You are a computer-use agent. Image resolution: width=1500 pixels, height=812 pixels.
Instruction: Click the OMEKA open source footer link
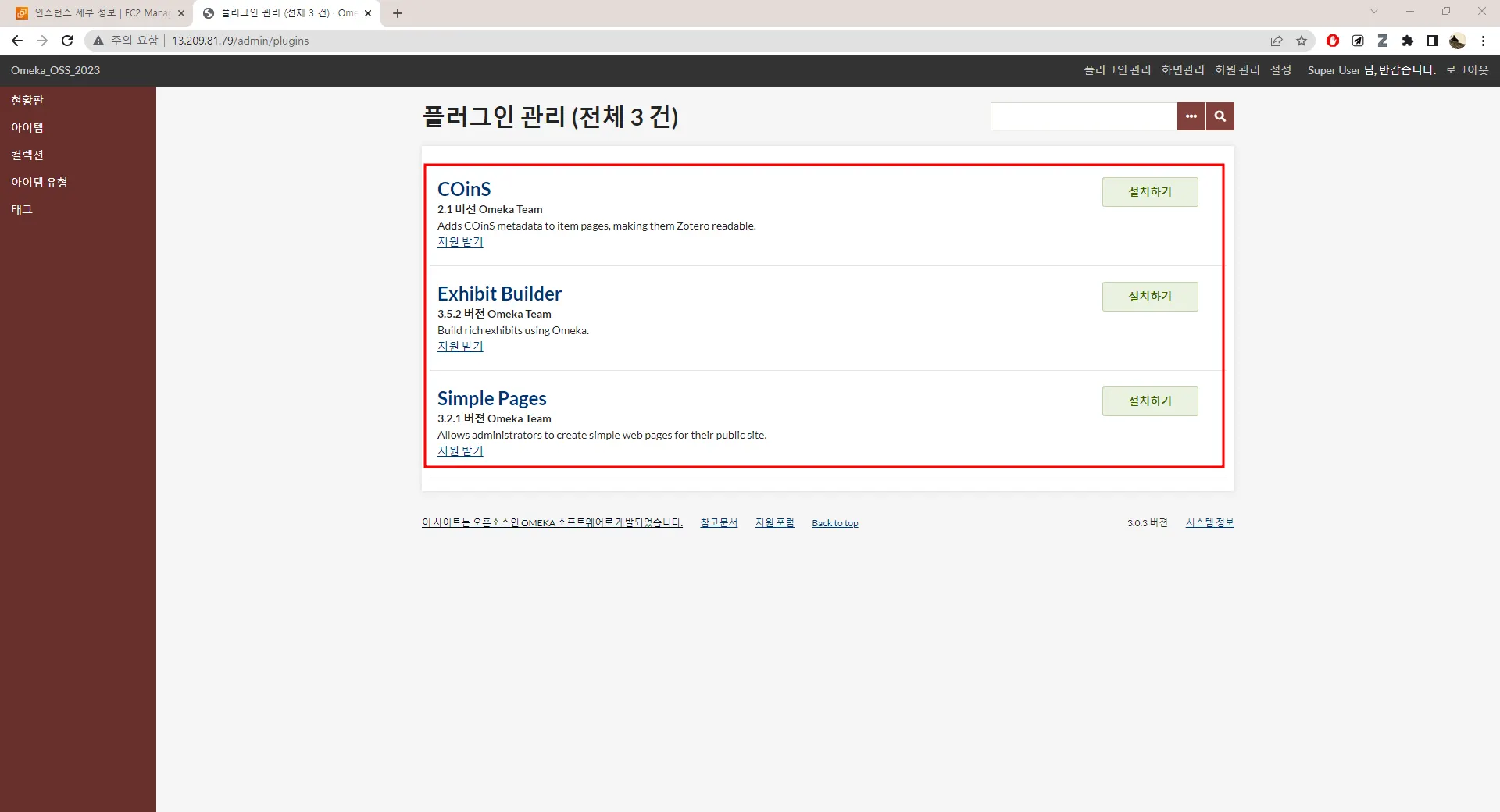pos(552,523)
